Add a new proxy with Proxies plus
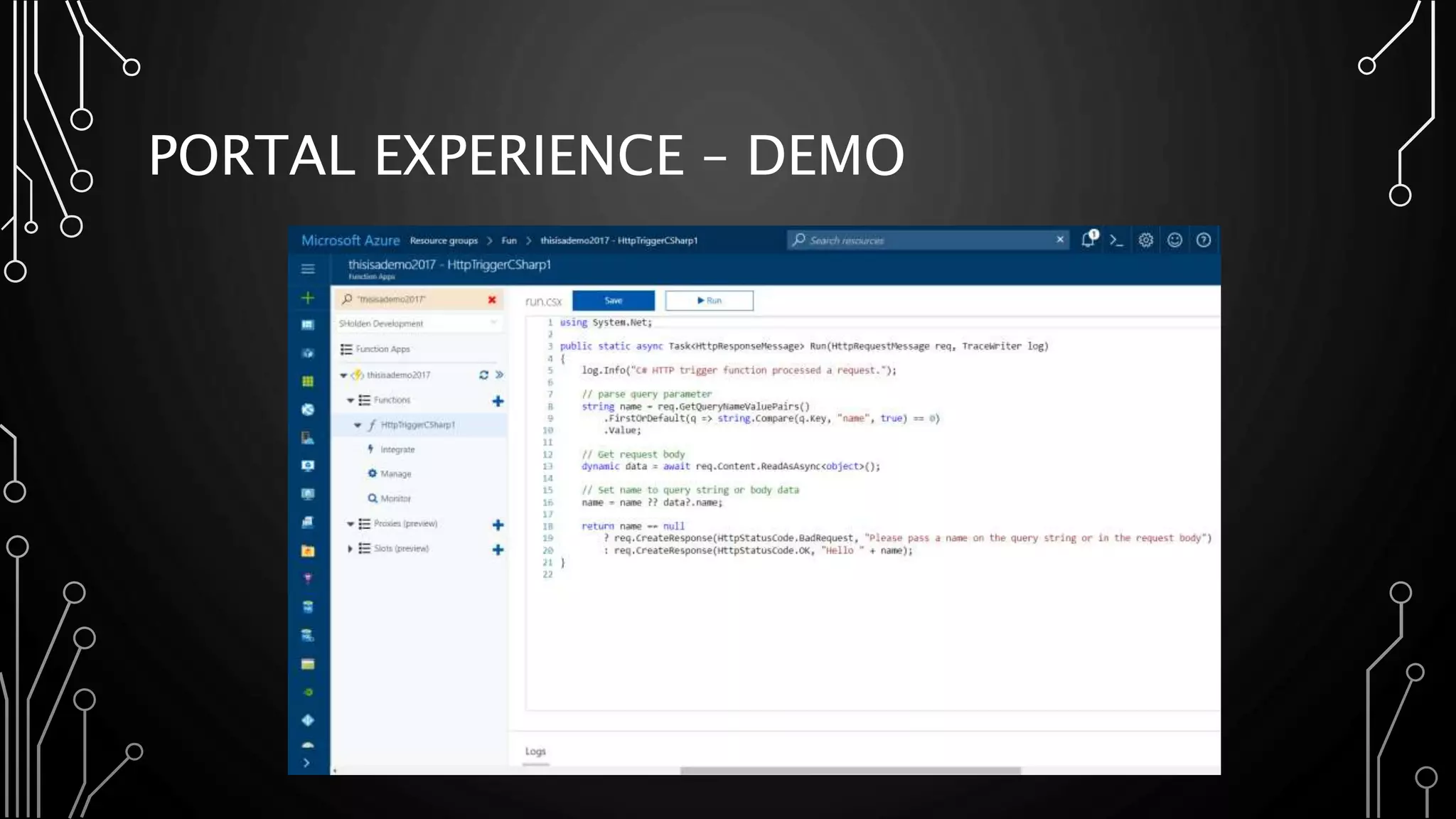1456x819 pixels. [498, 525]
